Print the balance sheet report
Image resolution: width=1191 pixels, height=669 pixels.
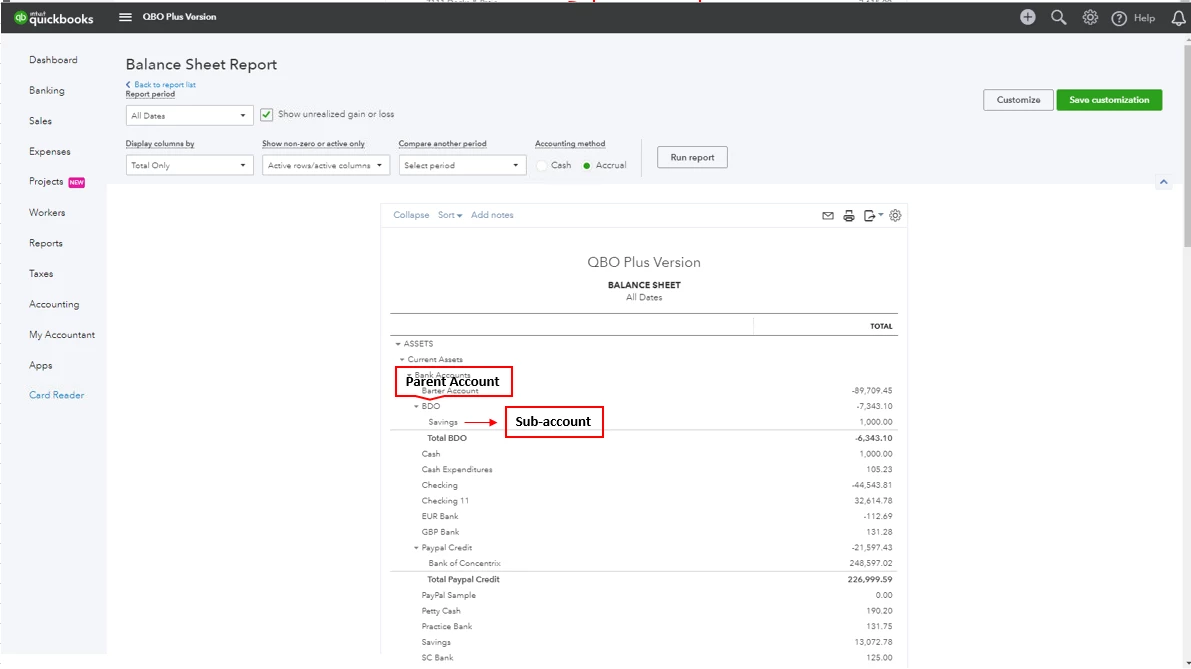tap(848, 216)
